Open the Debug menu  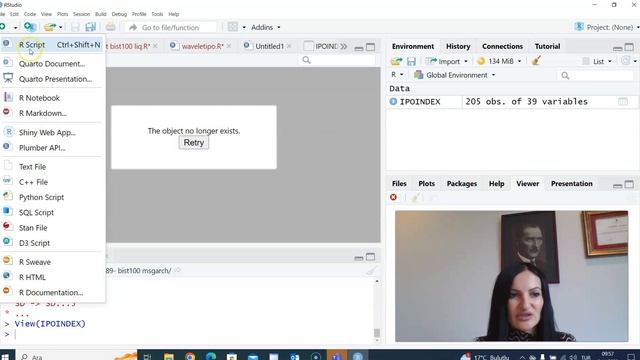119,14
